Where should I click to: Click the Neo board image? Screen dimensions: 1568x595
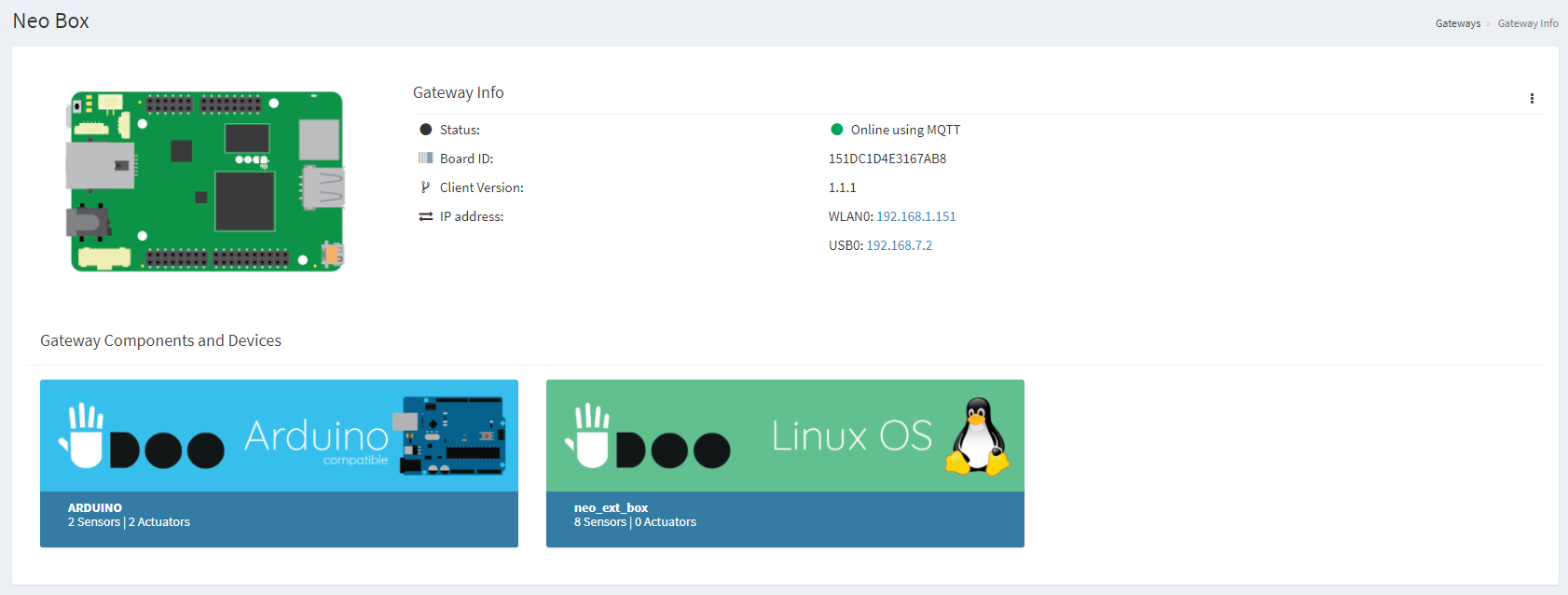(207, 181)
